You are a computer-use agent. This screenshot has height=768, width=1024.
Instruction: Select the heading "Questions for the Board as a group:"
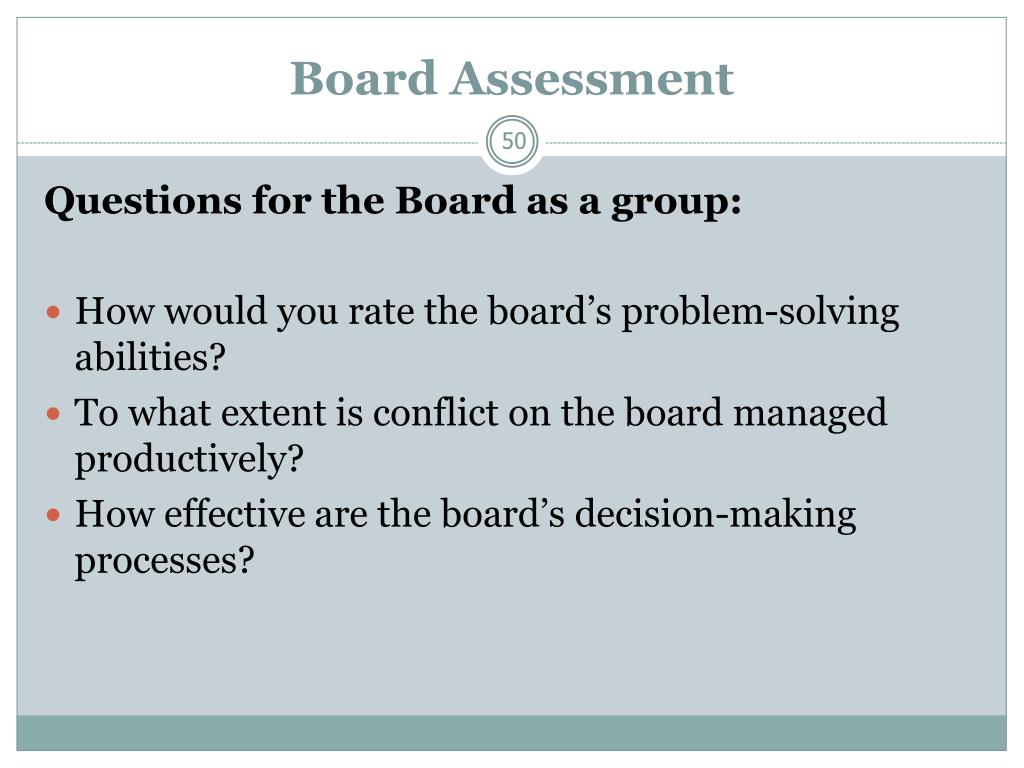pos(393,201)
